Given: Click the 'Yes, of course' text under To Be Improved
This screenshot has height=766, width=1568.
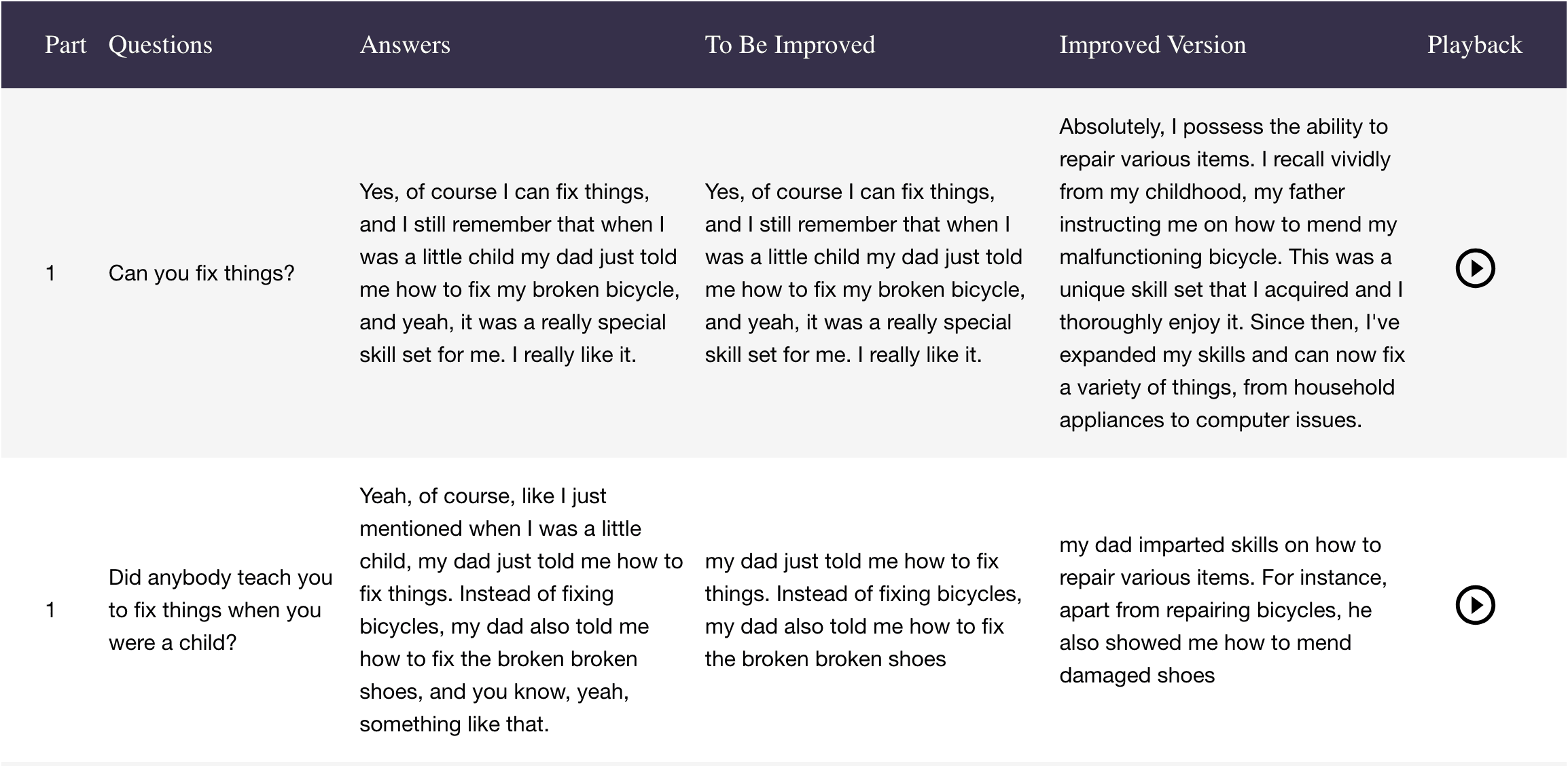Looking at the screenshot, I should [x=864, y=273].
